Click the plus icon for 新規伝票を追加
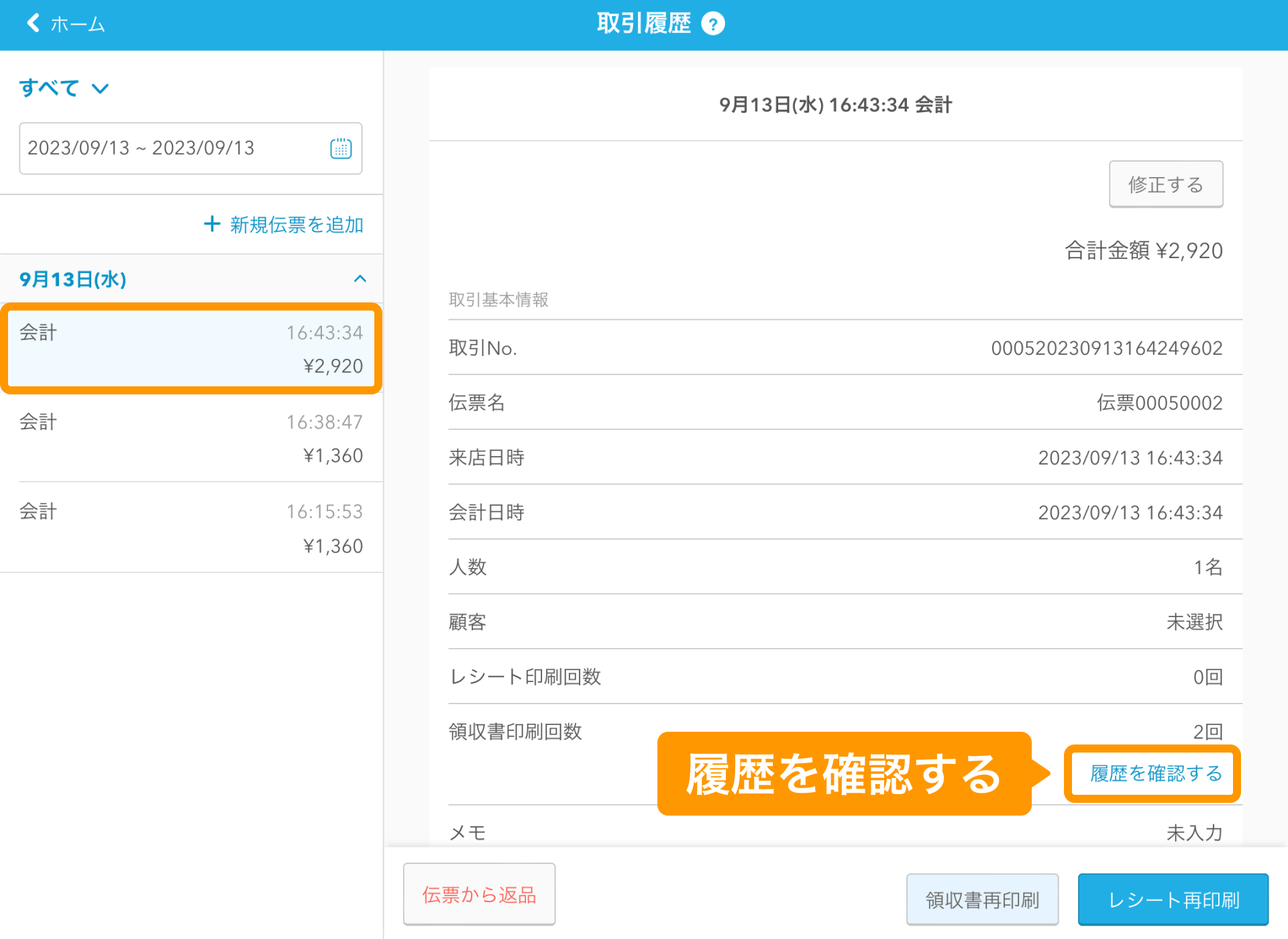Screen dimensions: 1288x939 tap(212, 224)
